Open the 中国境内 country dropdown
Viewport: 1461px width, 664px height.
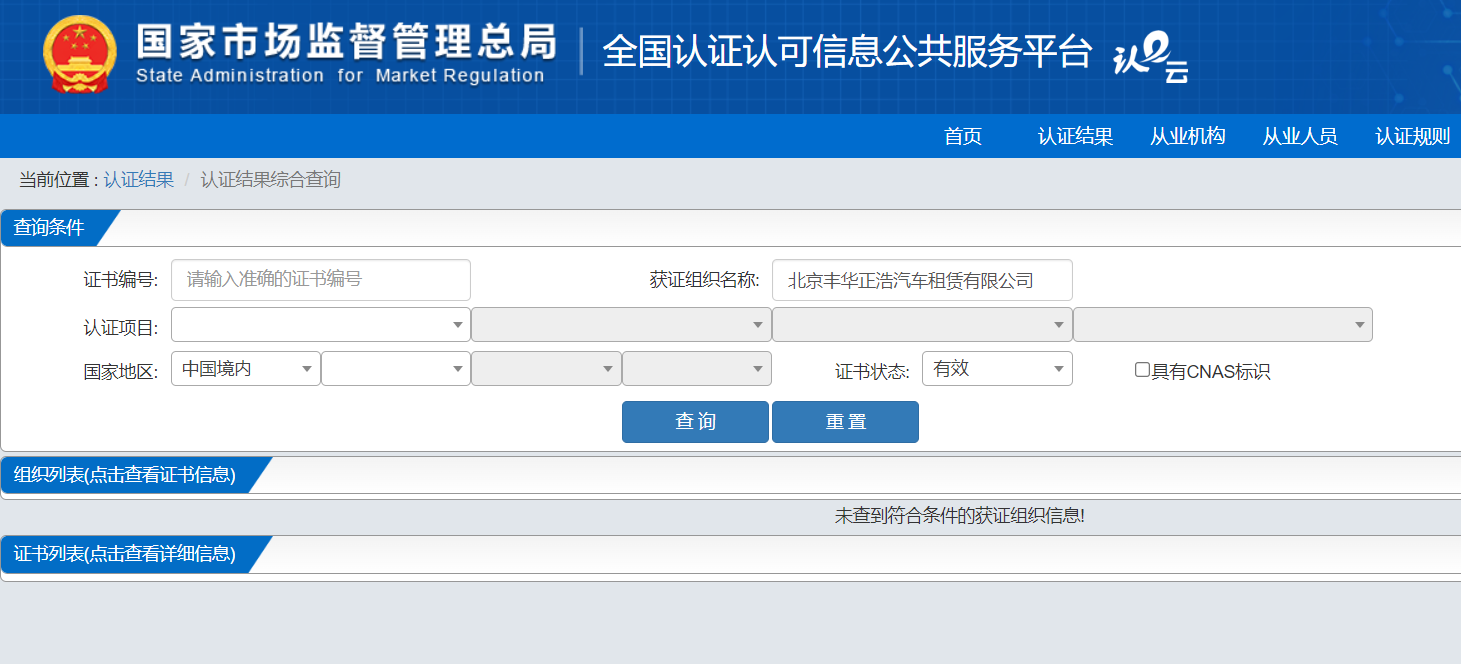click(x=246, y=369)
